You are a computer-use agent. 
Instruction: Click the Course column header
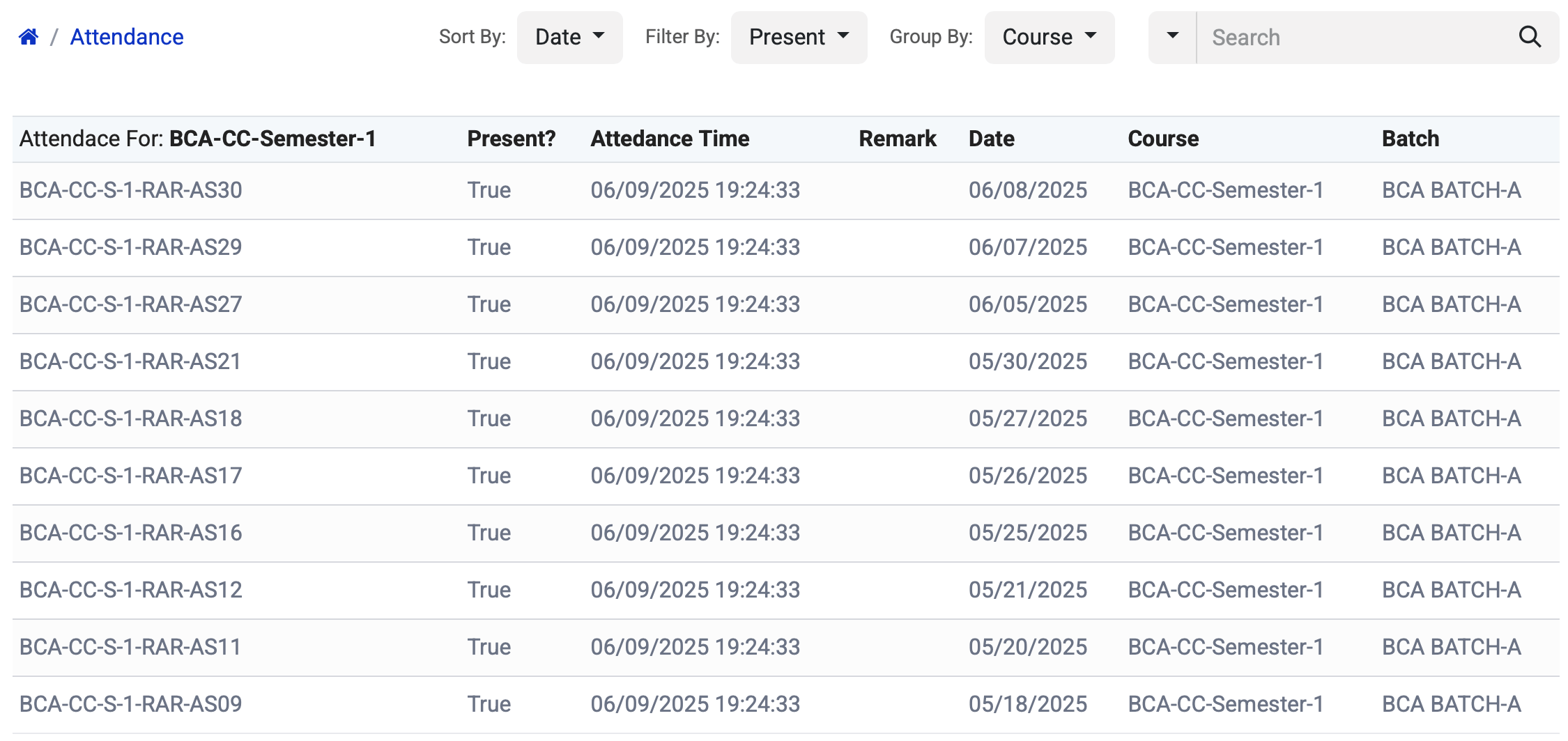[1162, 139]
